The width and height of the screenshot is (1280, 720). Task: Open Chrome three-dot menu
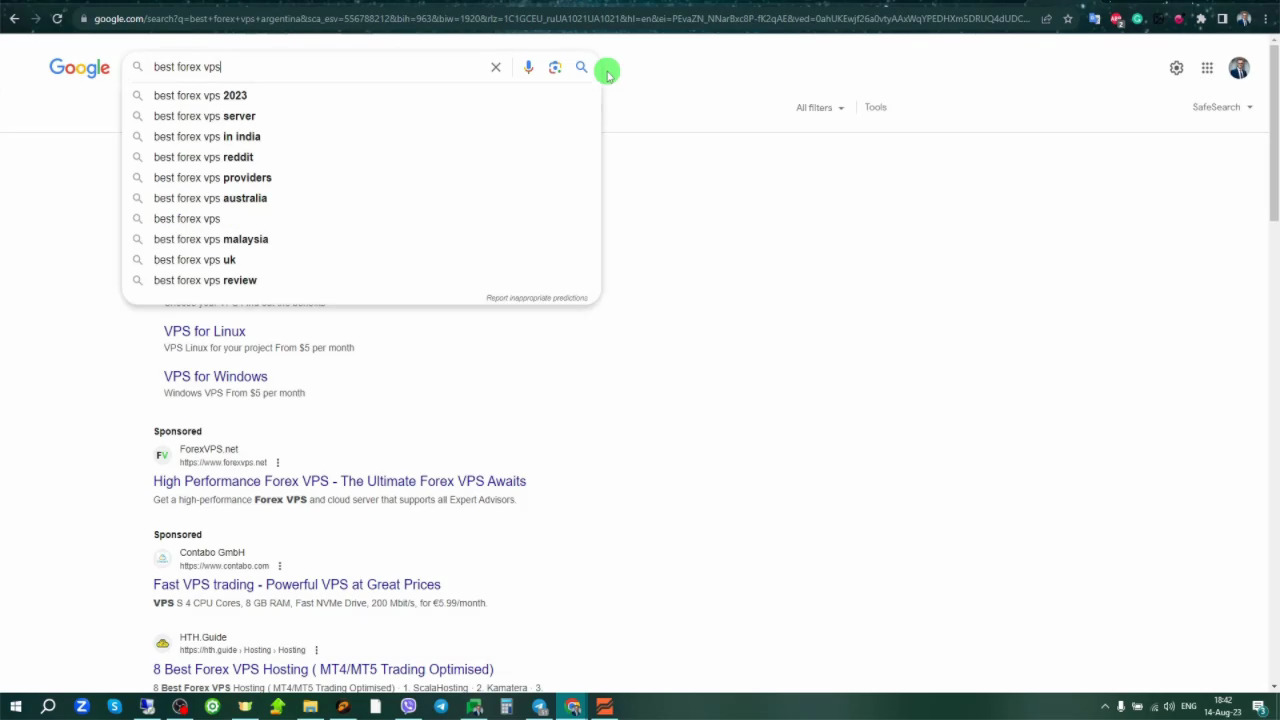(1266, 18)
